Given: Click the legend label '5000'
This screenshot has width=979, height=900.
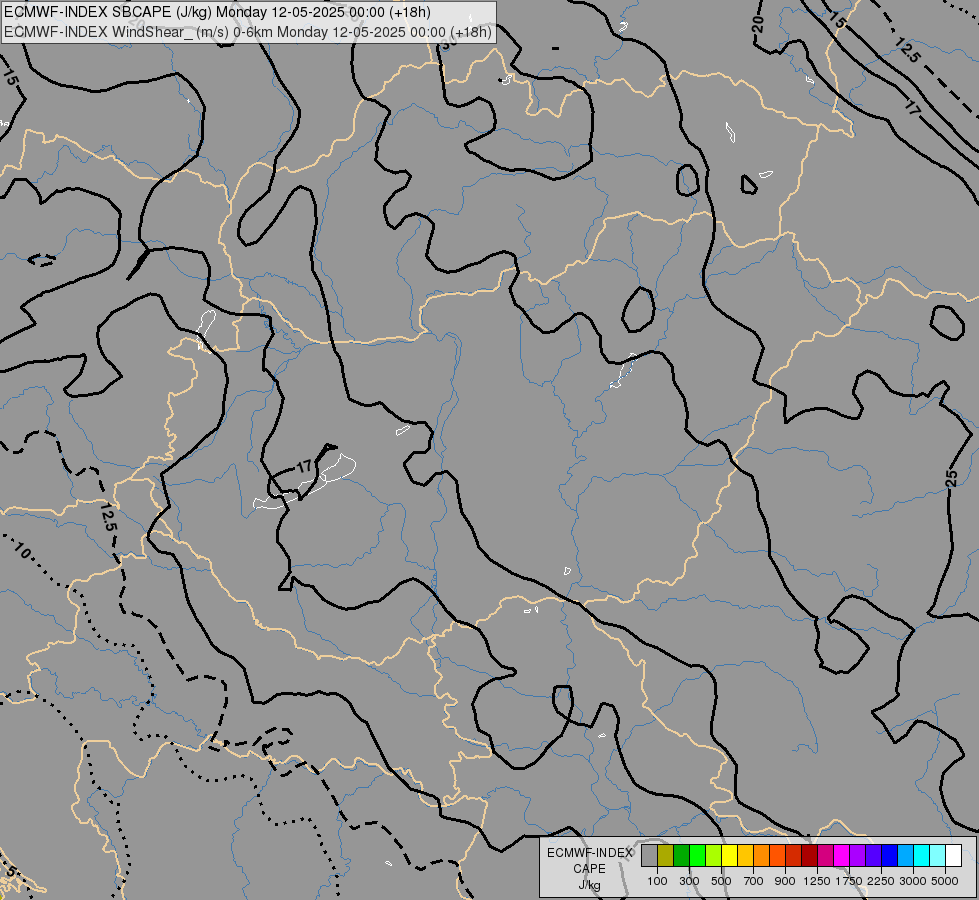Looking at the screenshot, I should 945,881.
